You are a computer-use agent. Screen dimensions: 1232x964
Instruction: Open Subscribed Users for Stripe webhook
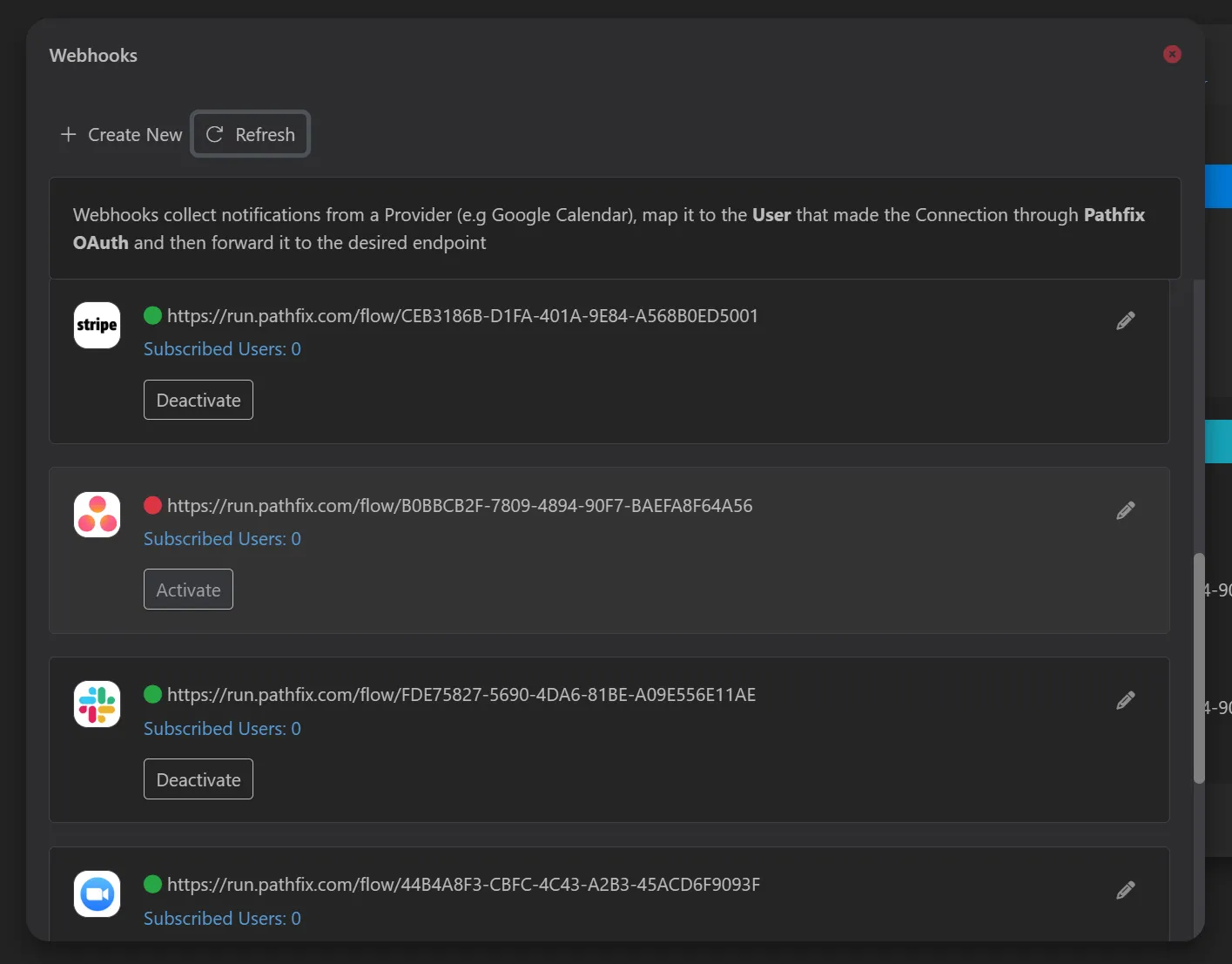222,349
